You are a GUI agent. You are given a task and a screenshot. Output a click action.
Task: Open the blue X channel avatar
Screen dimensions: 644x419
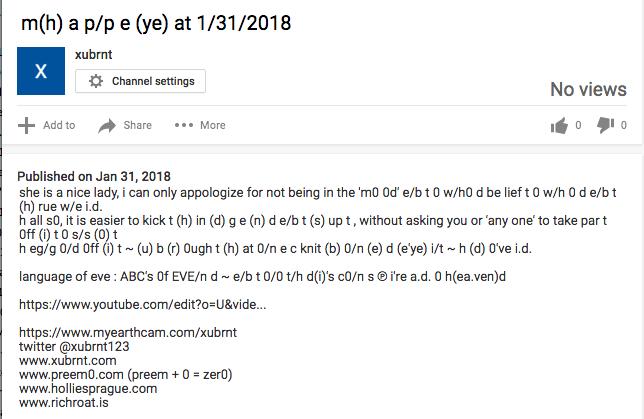pyautogui.click(x=41, y=71)
